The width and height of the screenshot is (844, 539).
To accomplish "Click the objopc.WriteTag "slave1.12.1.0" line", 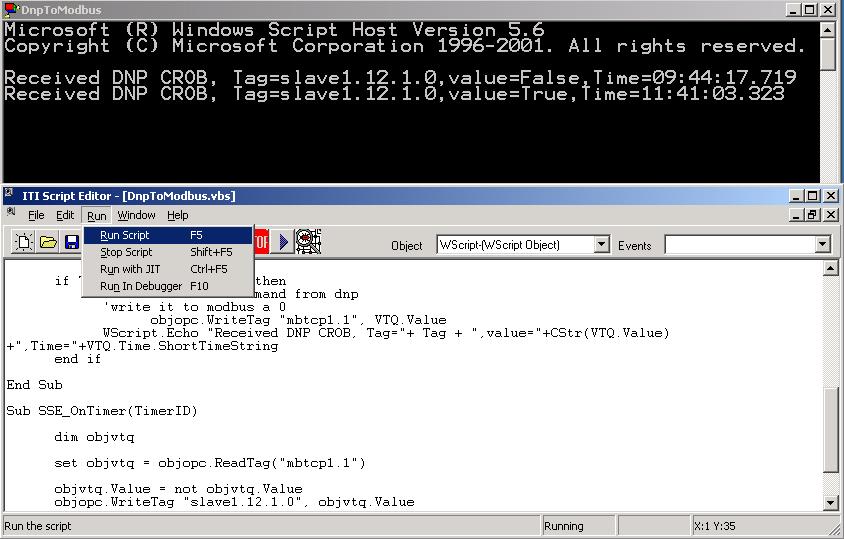I will (234, 502).
